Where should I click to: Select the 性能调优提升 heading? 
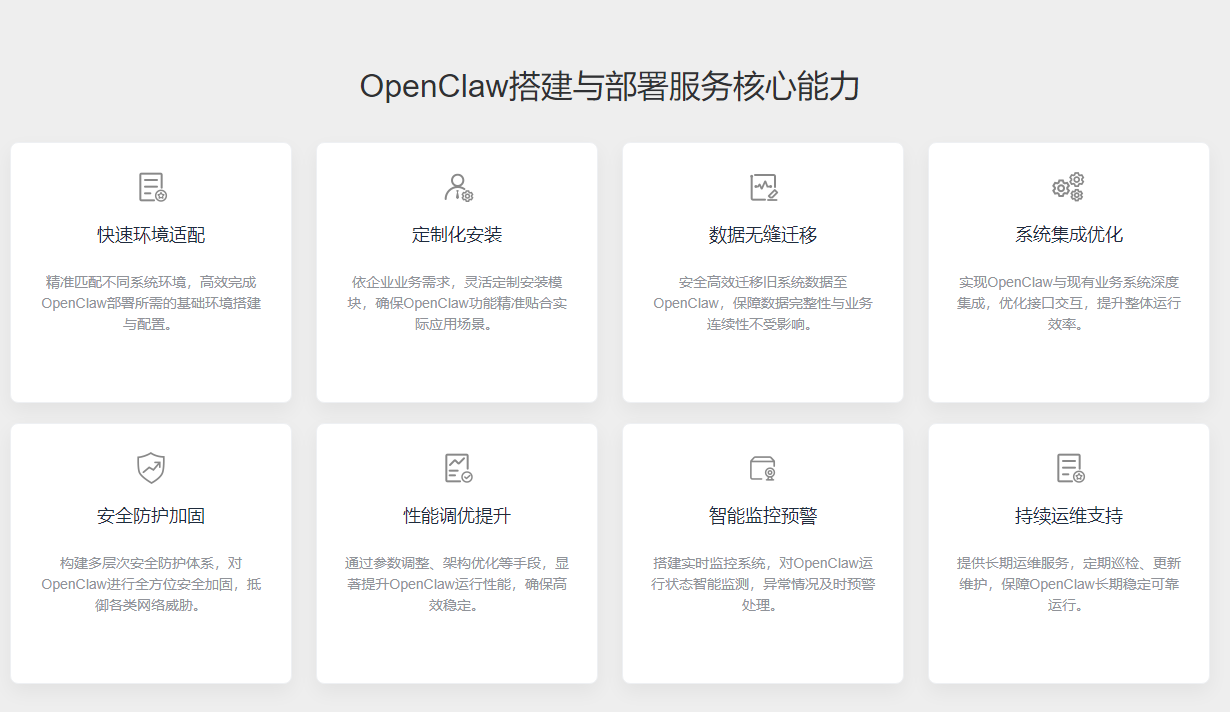(x=457, y=516)
